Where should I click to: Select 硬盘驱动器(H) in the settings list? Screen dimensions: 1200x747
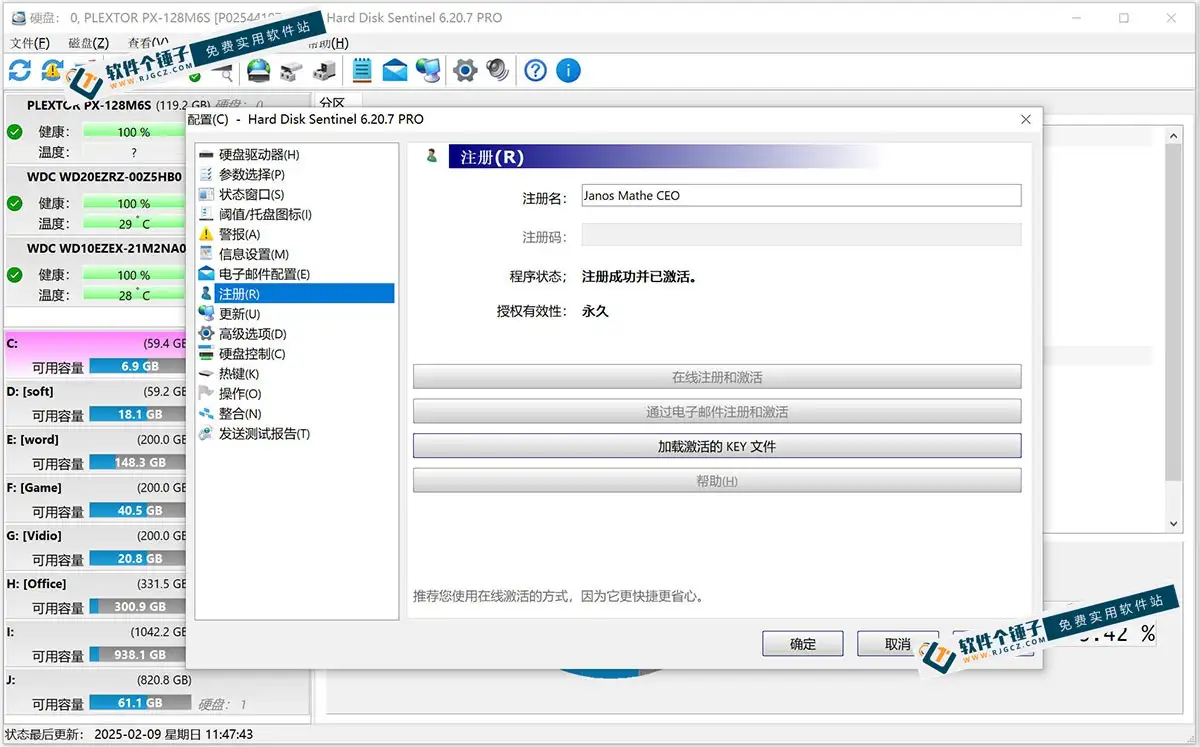point(258,155)
